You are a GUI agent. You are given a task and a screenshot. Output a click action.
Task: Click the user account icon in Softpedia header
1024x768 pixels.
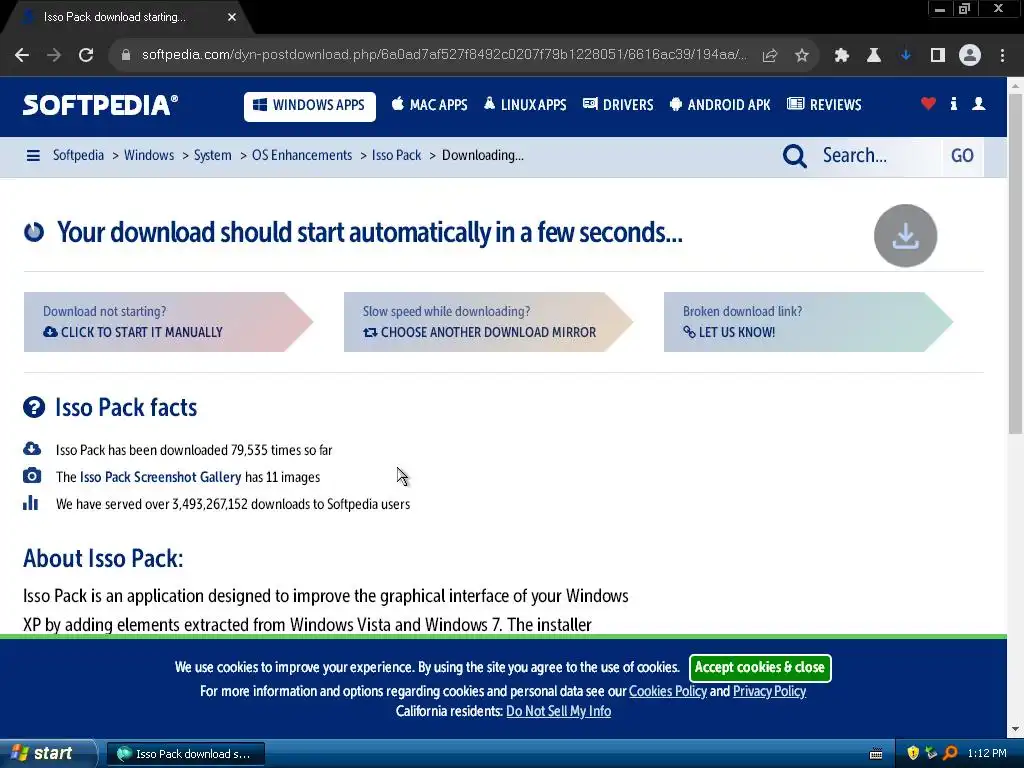click(x=978, y=104)
